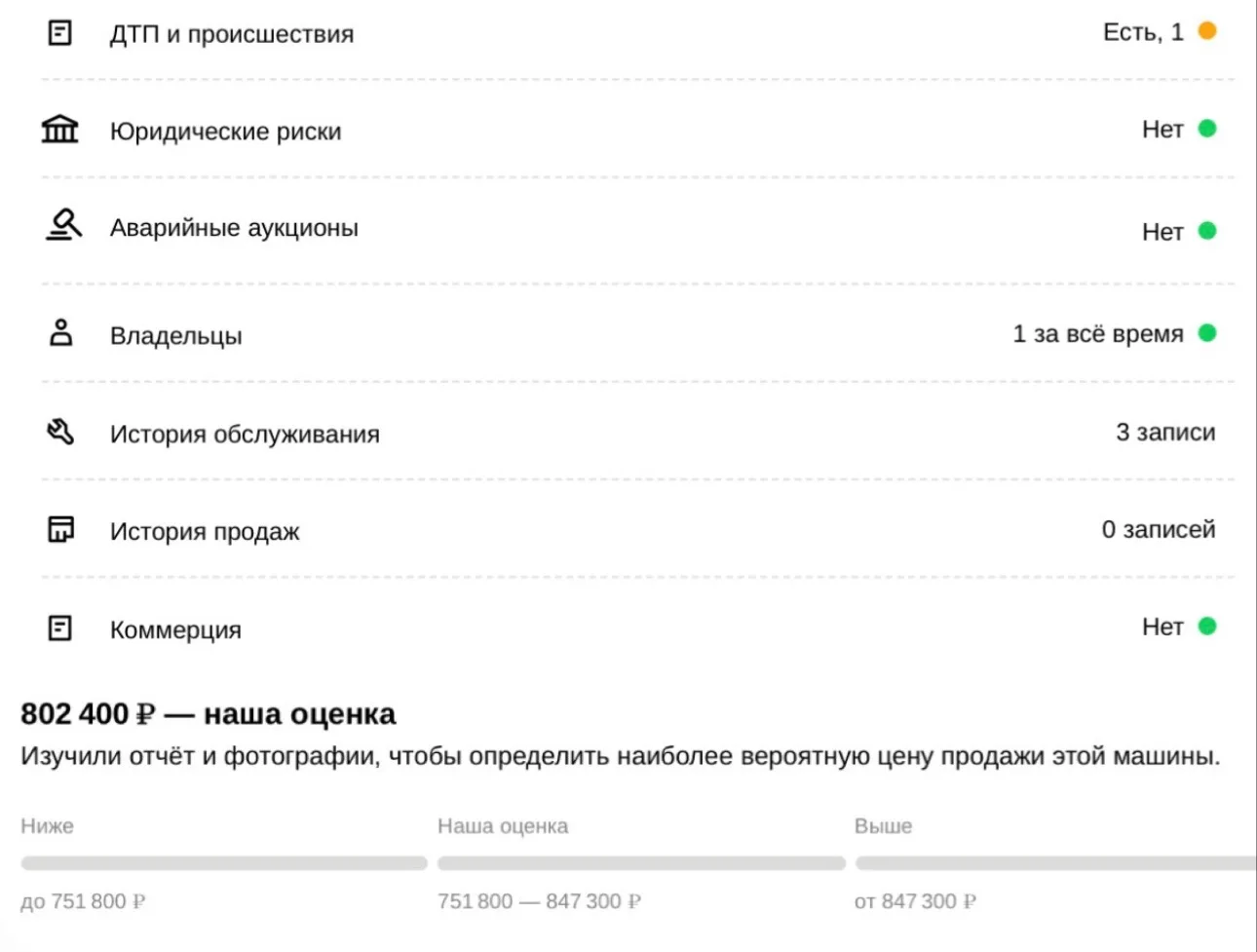The height and width of the screenshot is (952, 1257).
Task: Click the bank building icon for Юридические риски
Action: coord(60,129)
